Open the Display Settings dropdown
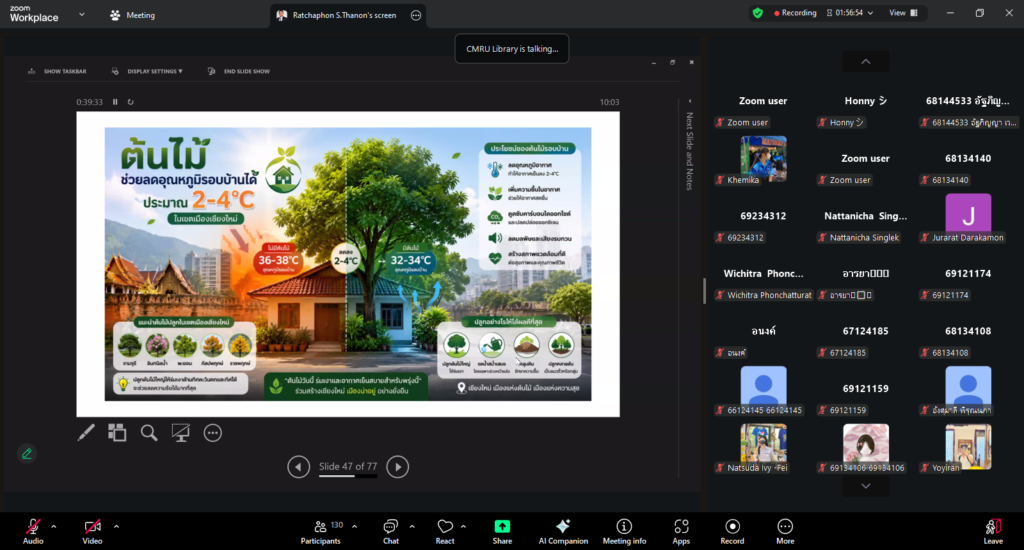Screen dimensions: 1024x550 148,71
